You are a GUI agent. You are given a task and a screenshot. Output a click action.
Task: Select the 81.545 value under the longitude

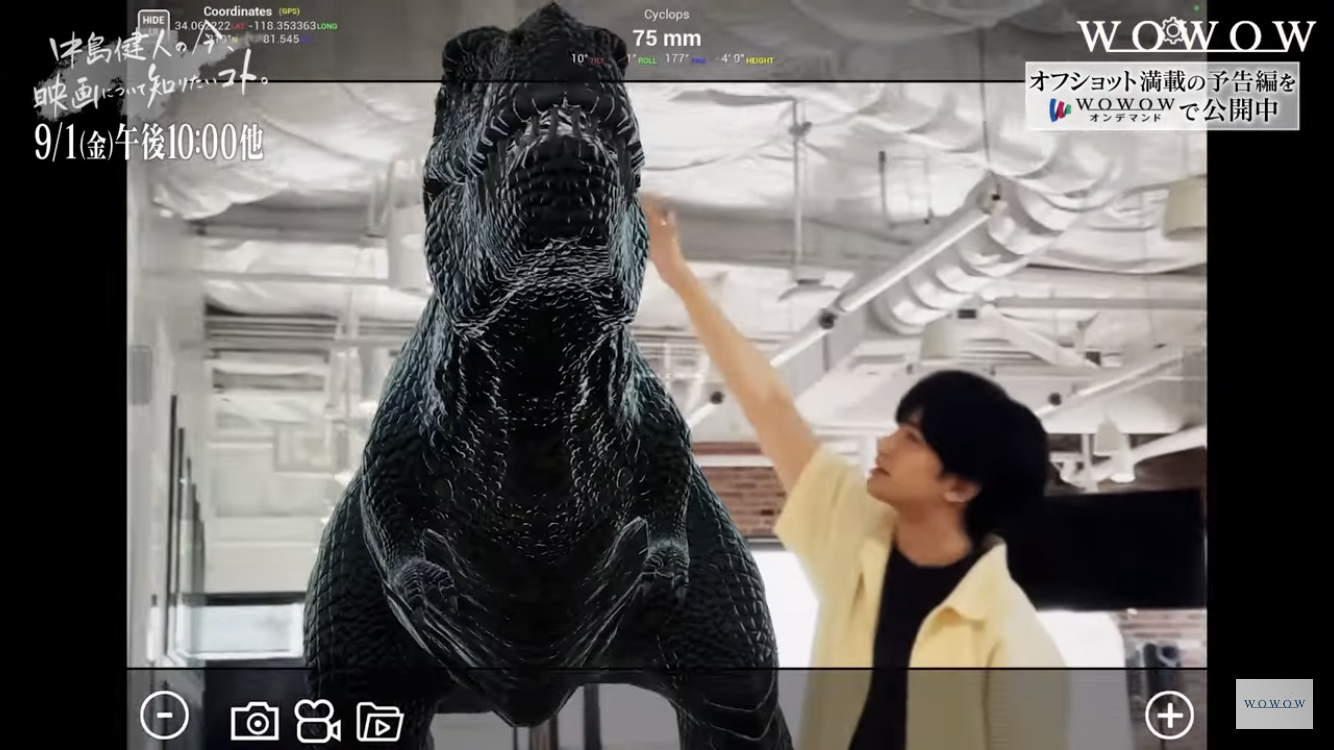pyautogui.click(x=281, y=39)
